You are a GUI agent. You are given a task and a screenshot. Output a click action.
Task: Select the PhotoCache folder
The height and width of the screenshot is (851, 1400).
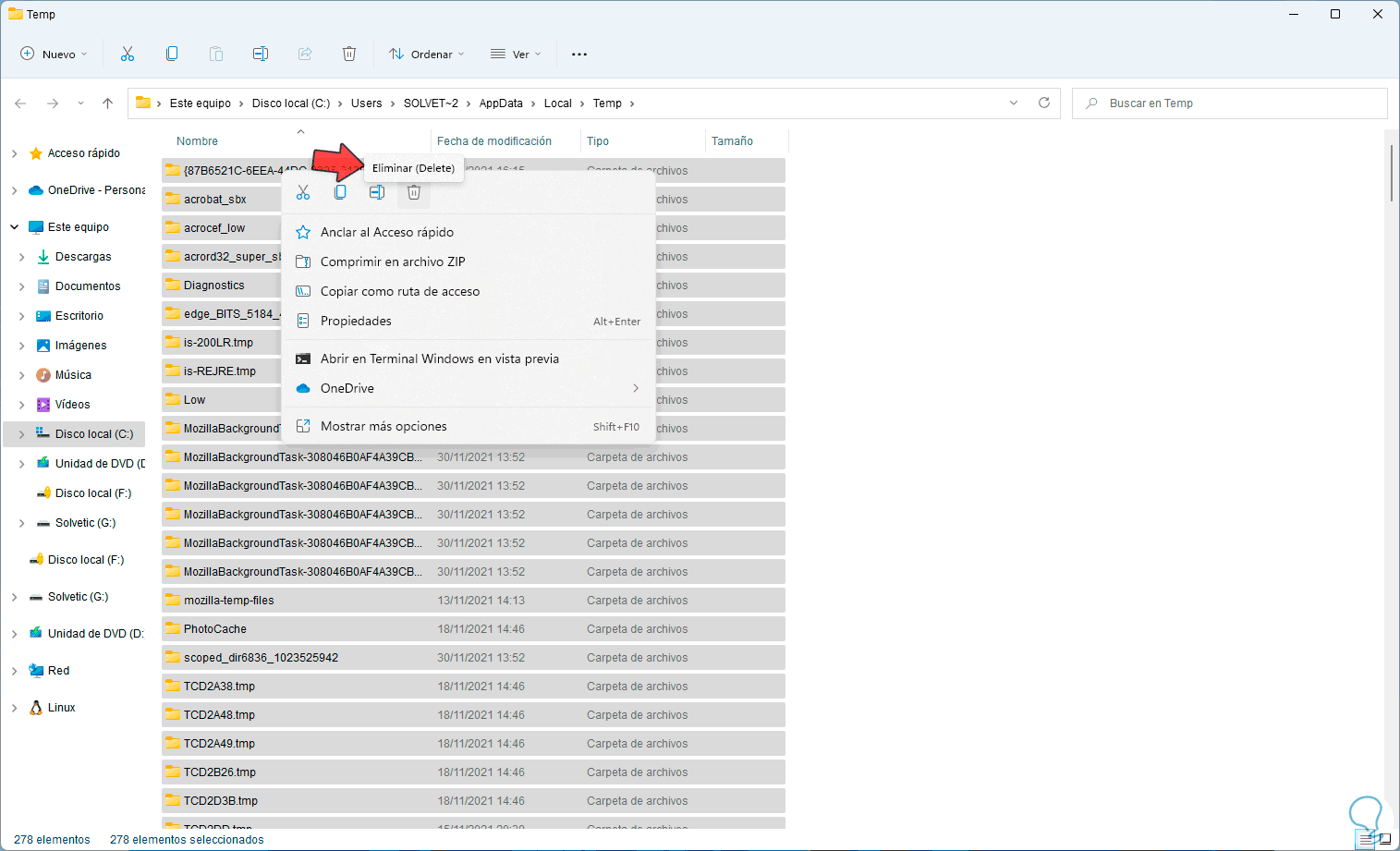click(x=473, y=629)
